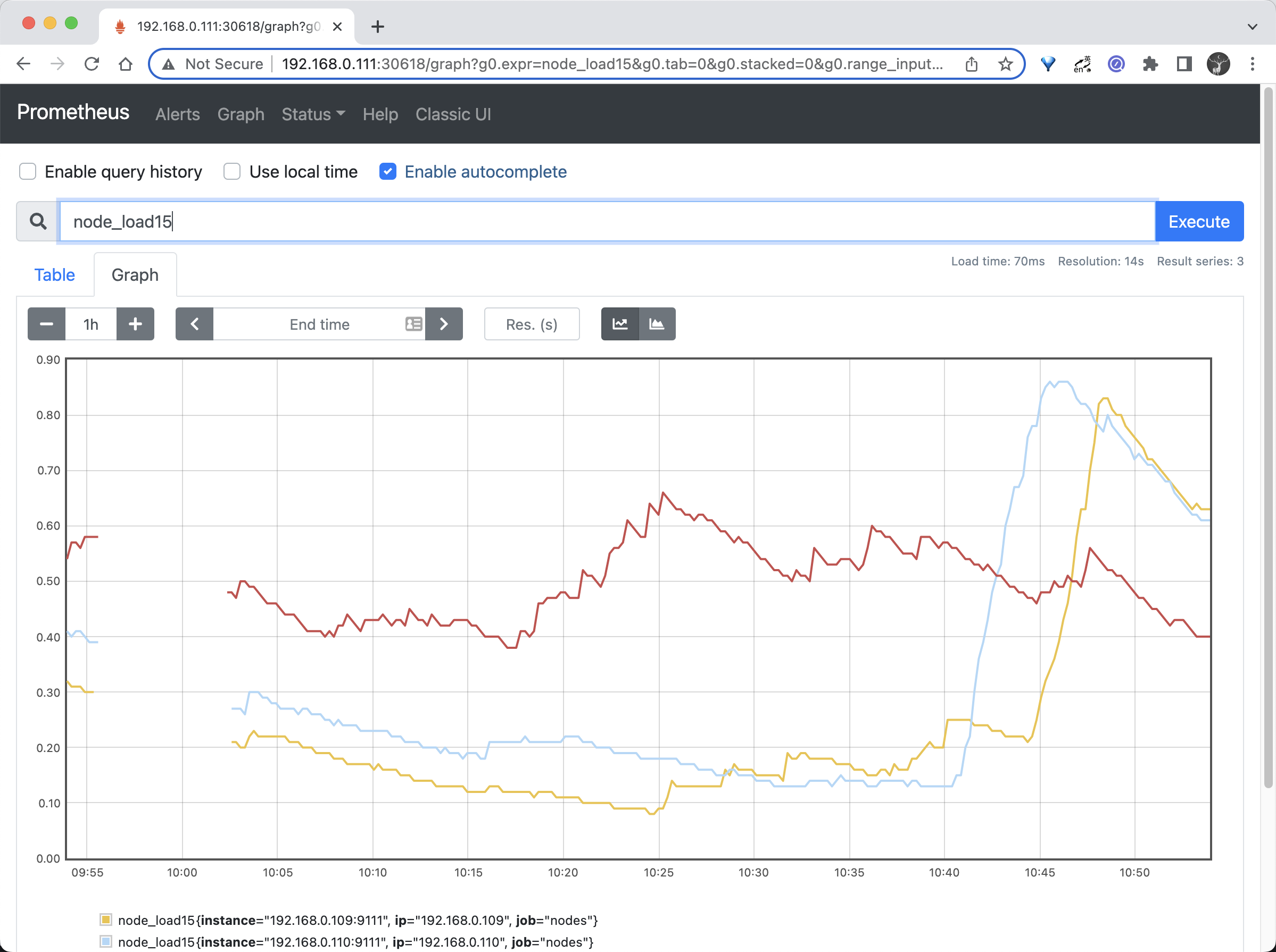Select the Graph tab

click(x=134, y=275)
